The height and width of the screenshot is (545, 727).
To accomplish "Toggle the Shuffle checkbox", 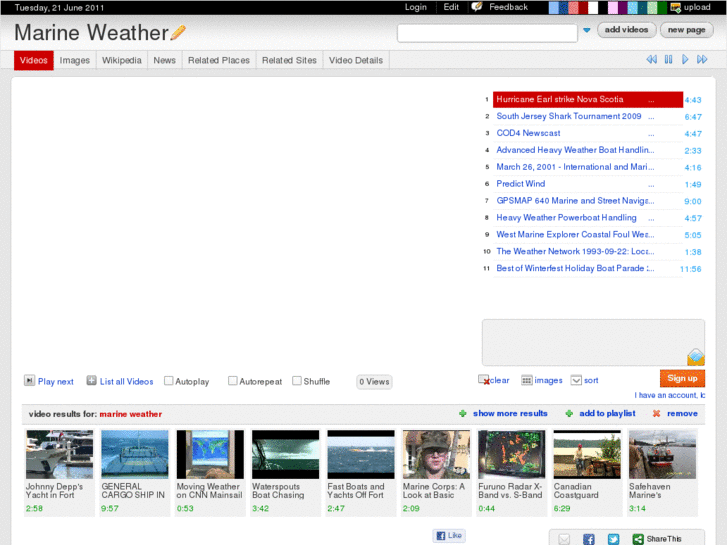I will [x=297, y=381].
